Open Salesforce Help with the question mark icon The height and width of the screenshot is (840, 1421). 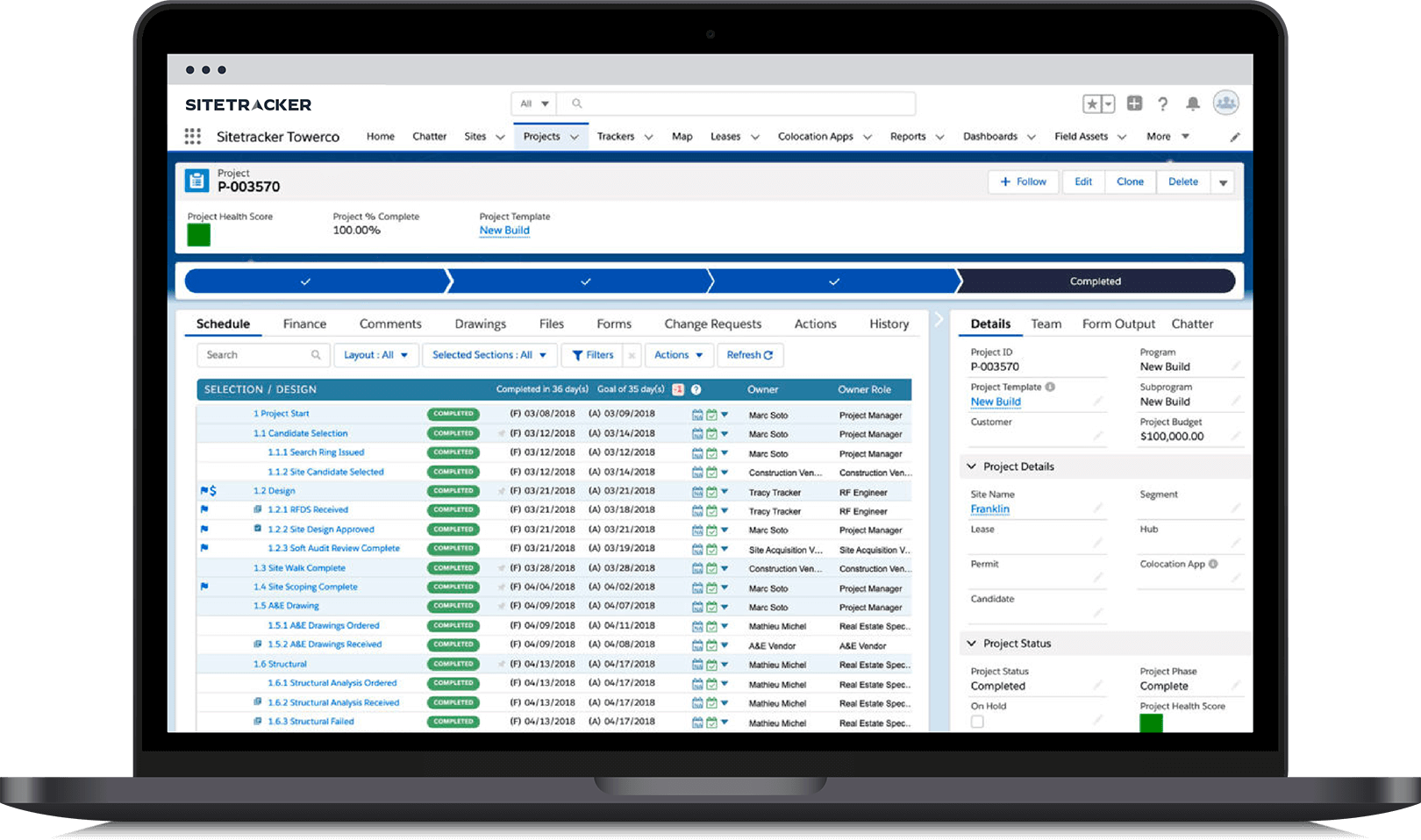pos(1163,103)
